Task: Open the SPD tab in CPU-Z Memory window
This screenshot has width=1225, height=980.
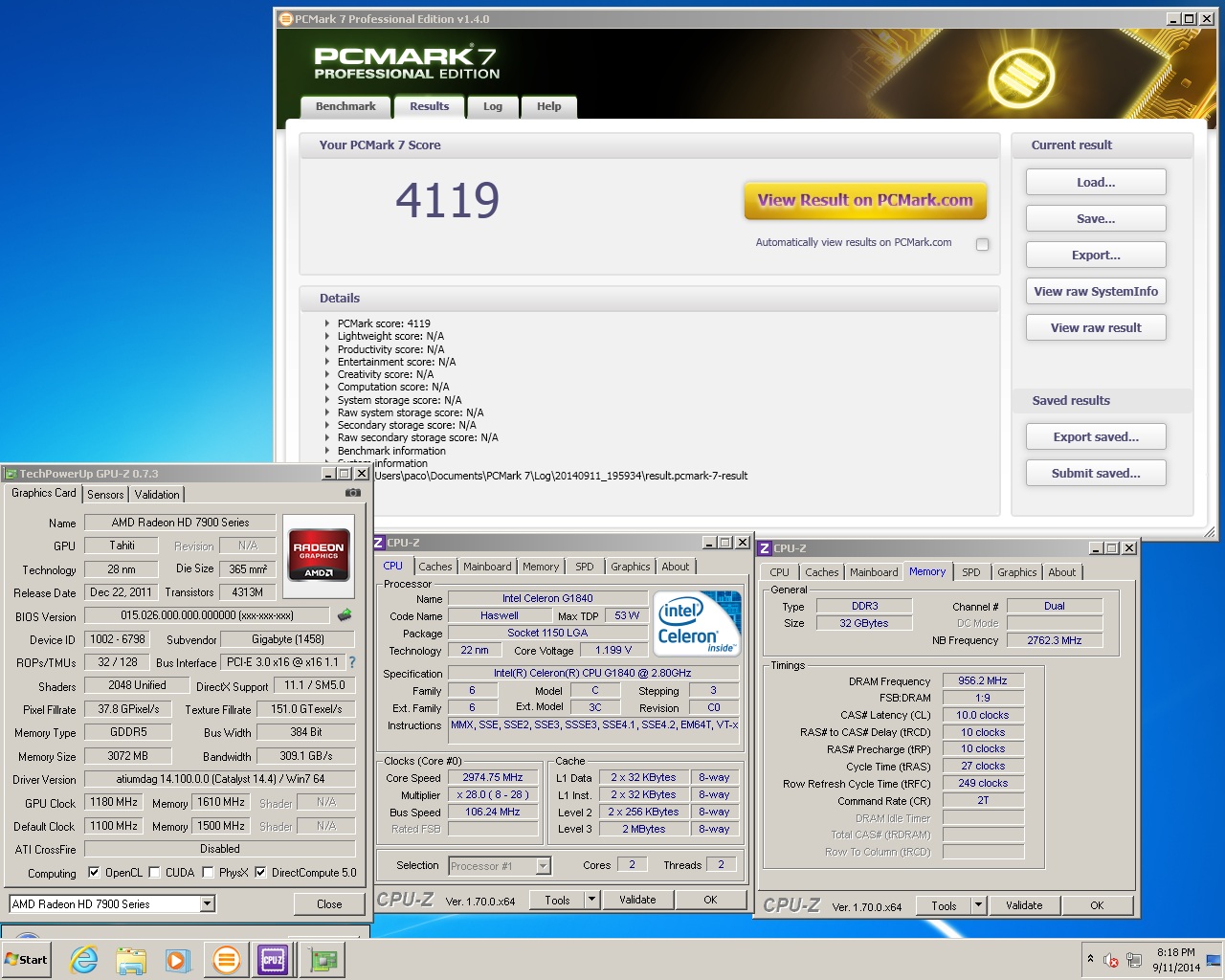Action: click(971, 572)
